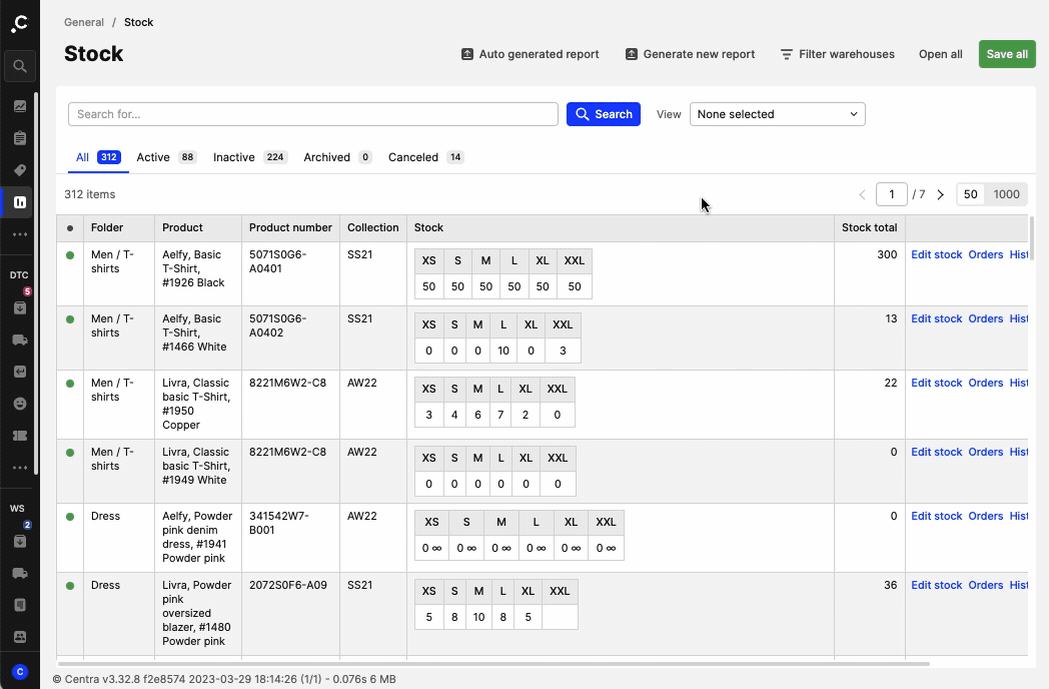Image resolution: width=1049 pixels, height=689 pixels.
Task: Click the Auto generated report button
Action: [x=529, y=54]
